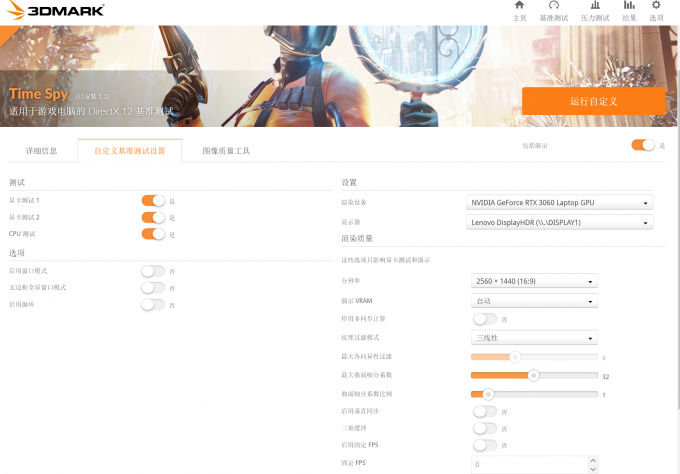Viewport: 680px width, 474px height.
Task: Click max tessellation factor slider (value 32)
Action: (x=534, y=376)
